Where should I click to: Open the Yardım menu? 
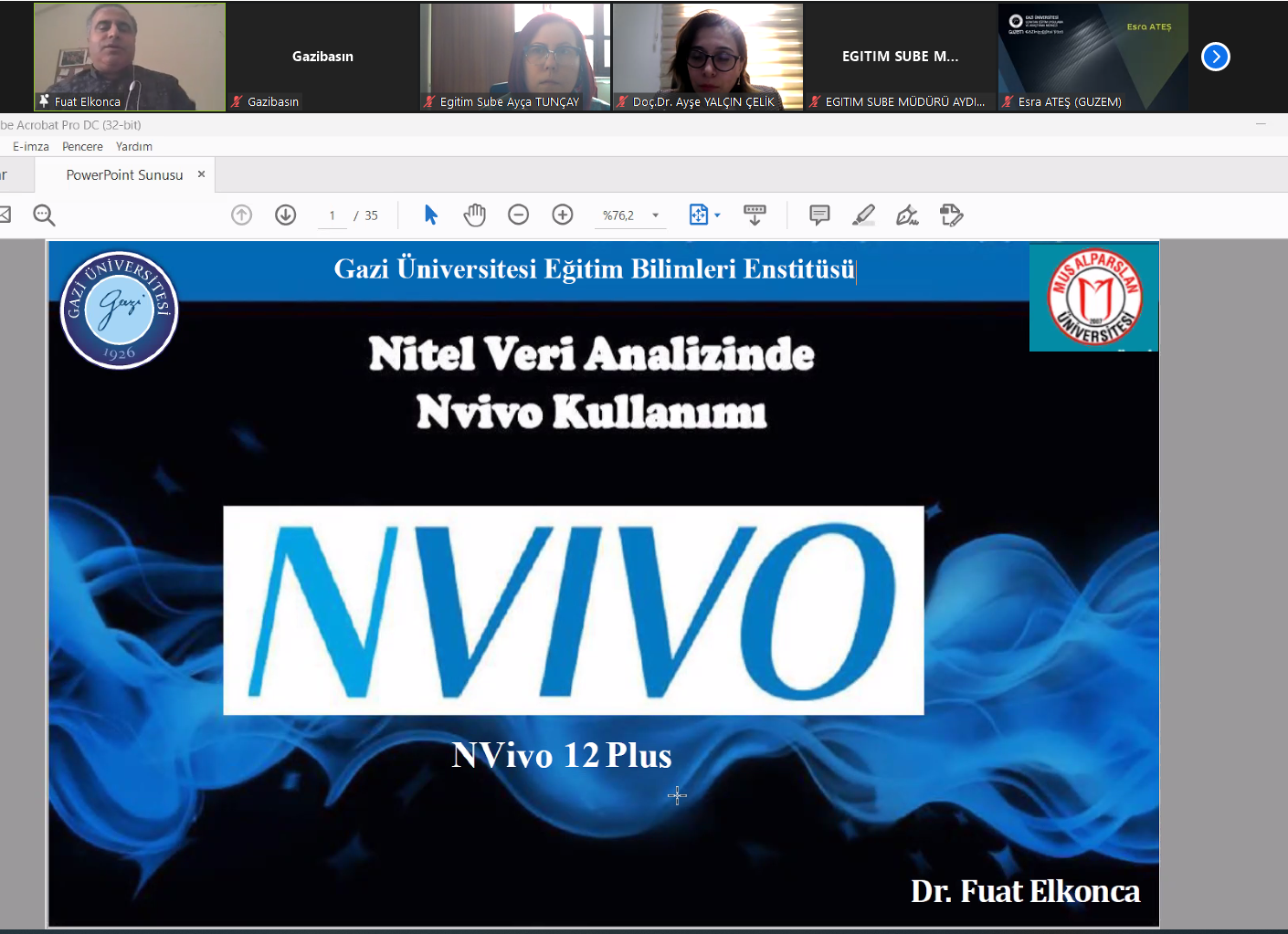point(134,146)
